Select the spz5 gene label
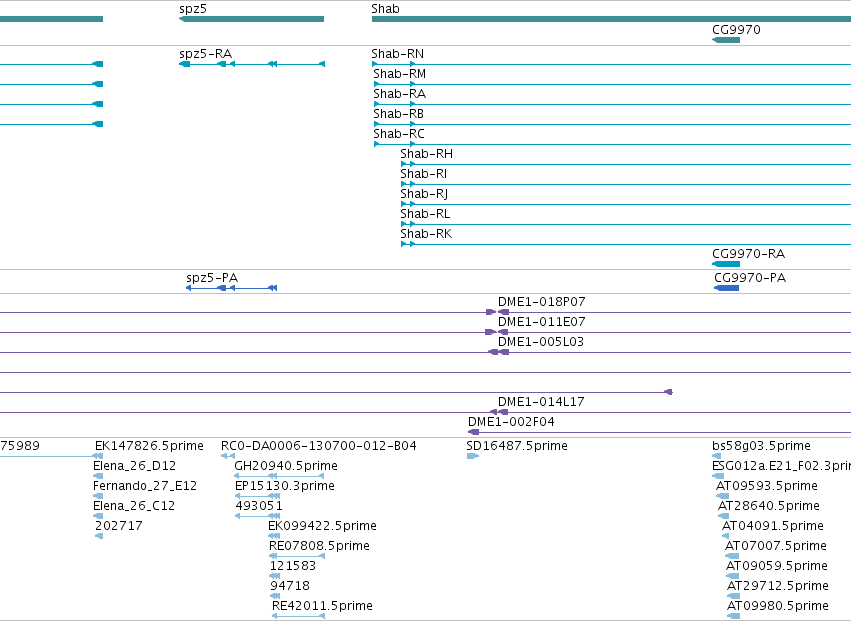 (x=193, y=9)
